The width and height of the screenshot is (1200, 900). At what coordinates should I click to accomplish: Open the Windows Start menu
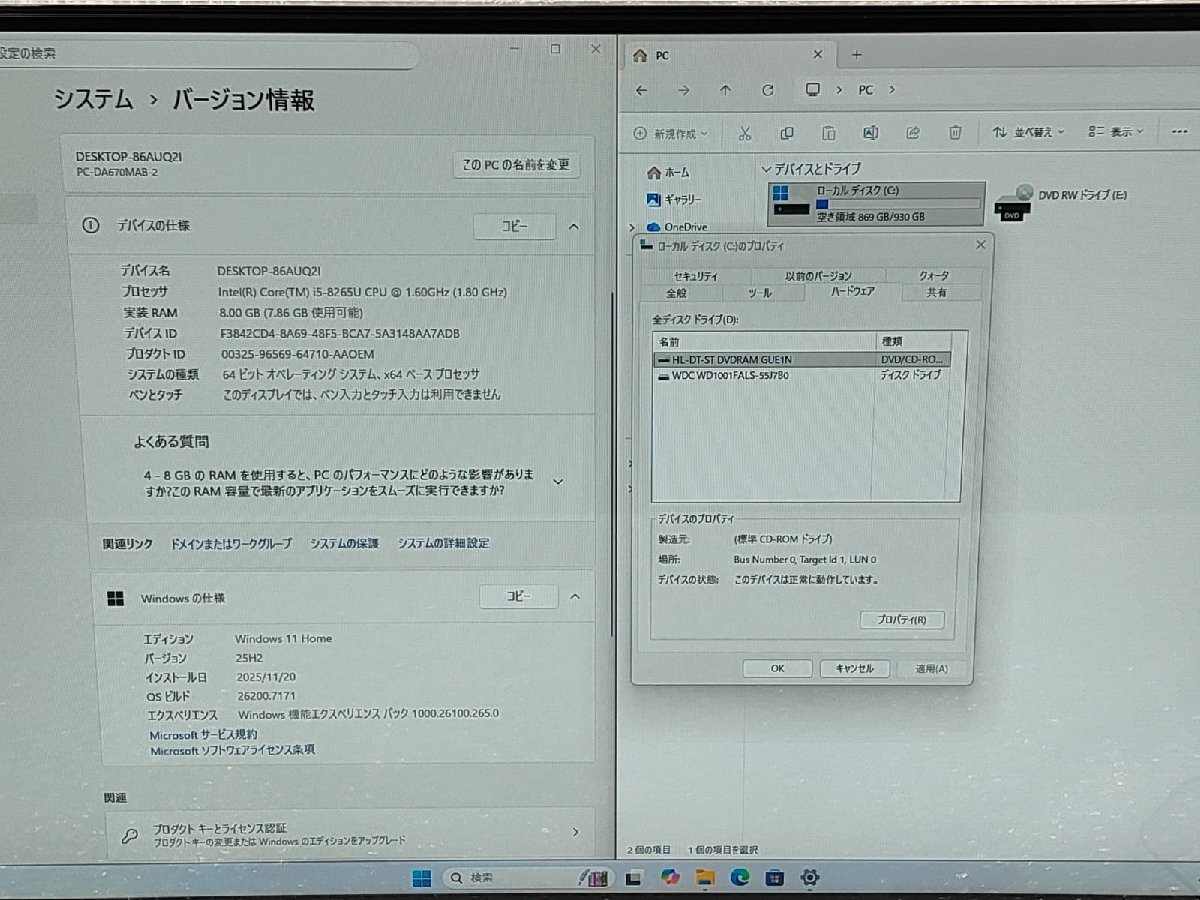pos(421,878)
